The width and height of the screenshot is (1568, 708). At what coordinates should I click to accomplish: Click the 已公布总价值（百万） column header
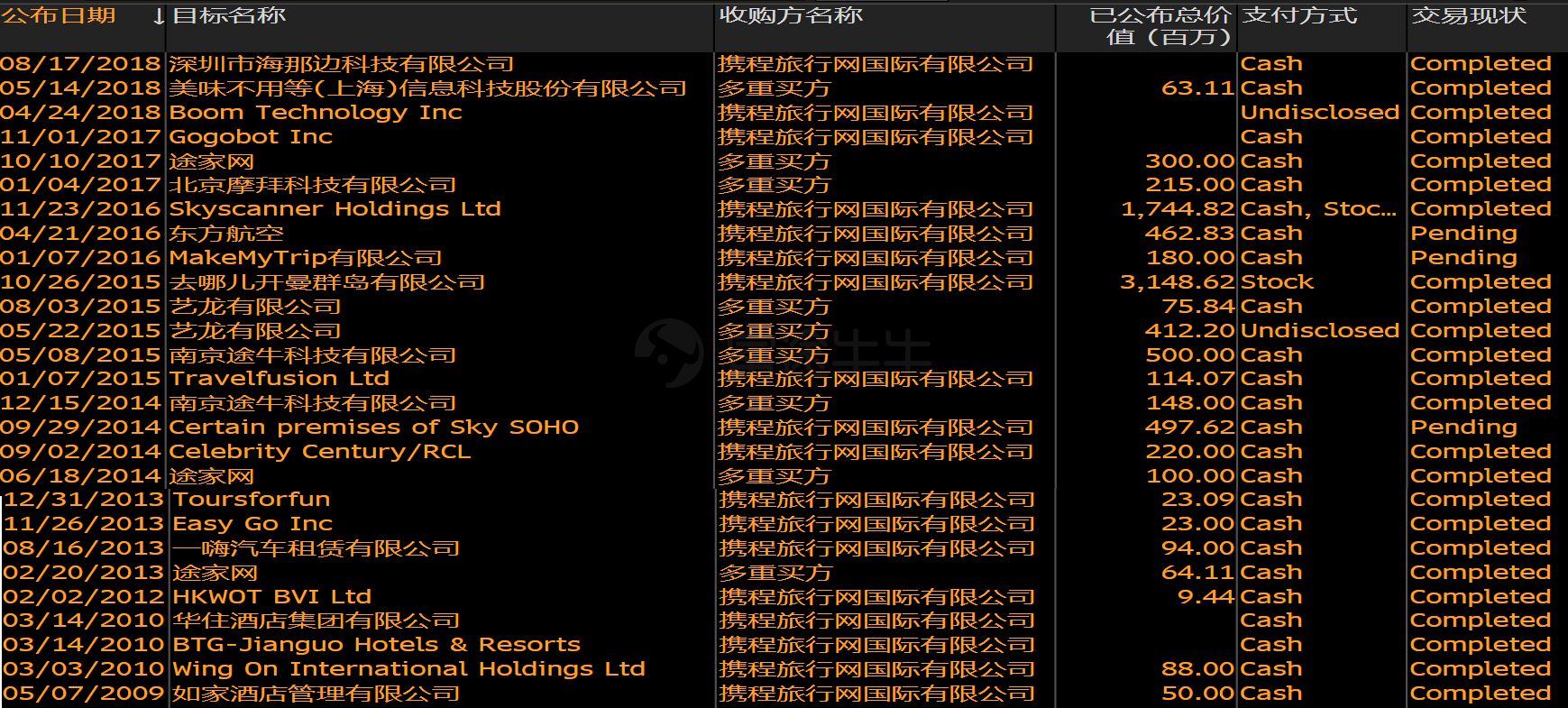click(1160, 26)
